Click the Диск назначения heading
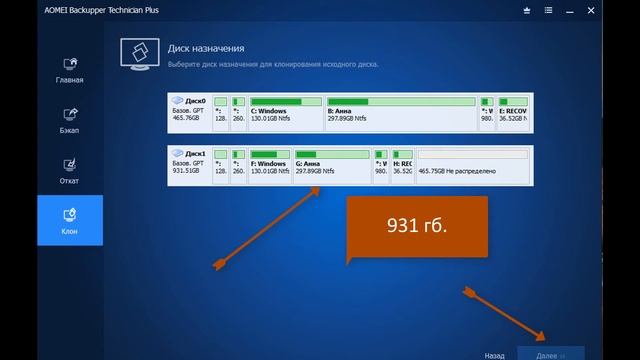 pyautogui.click(x=206, y=49)
